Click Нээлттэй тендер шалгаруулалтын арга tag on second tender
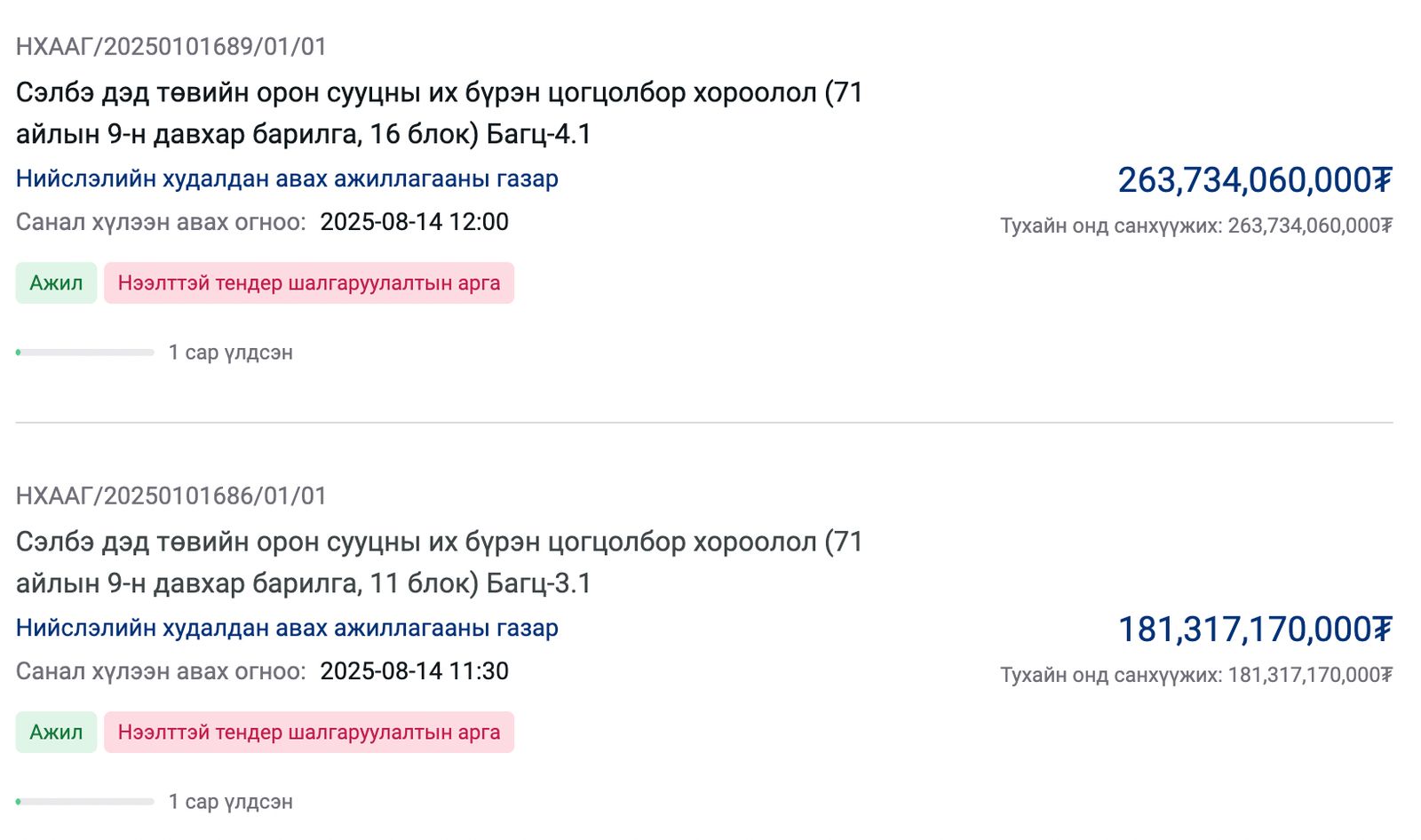This screenshot has height=840, width=1421. [x=307, y=733]
